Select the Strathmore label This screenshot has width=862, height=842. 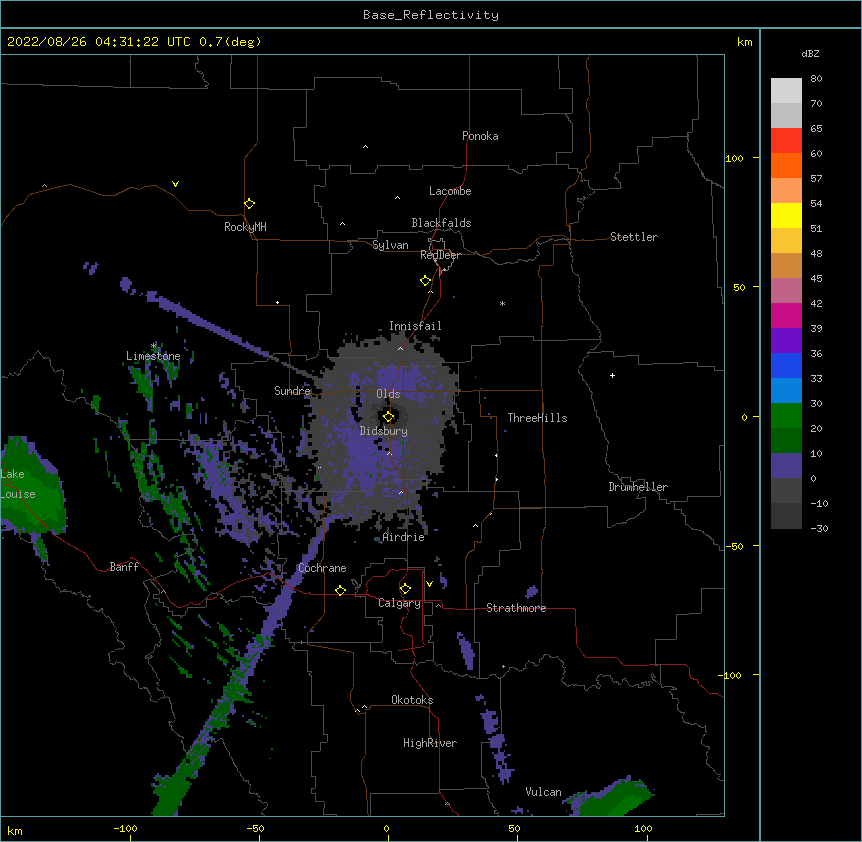516,608
